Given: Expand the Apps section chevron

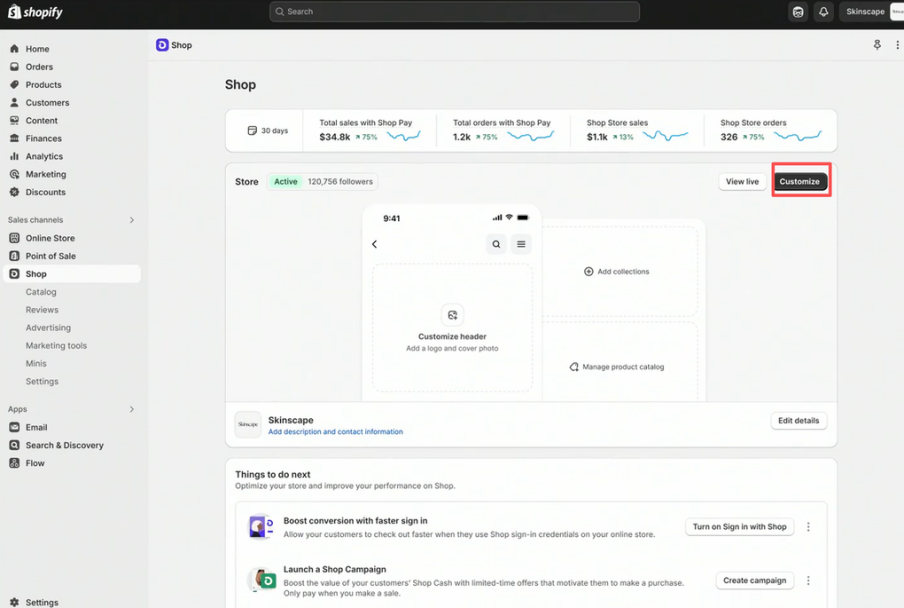Looking at the screenshot, I should 131,409.
